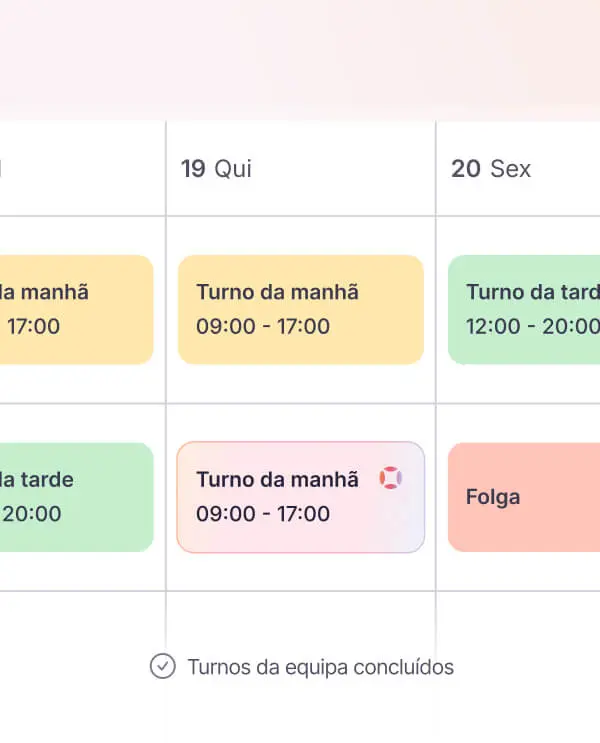Click the Turnos da equipa concluídos status text
The width and height of the screenshot is (600, 743).
(320, 667)
